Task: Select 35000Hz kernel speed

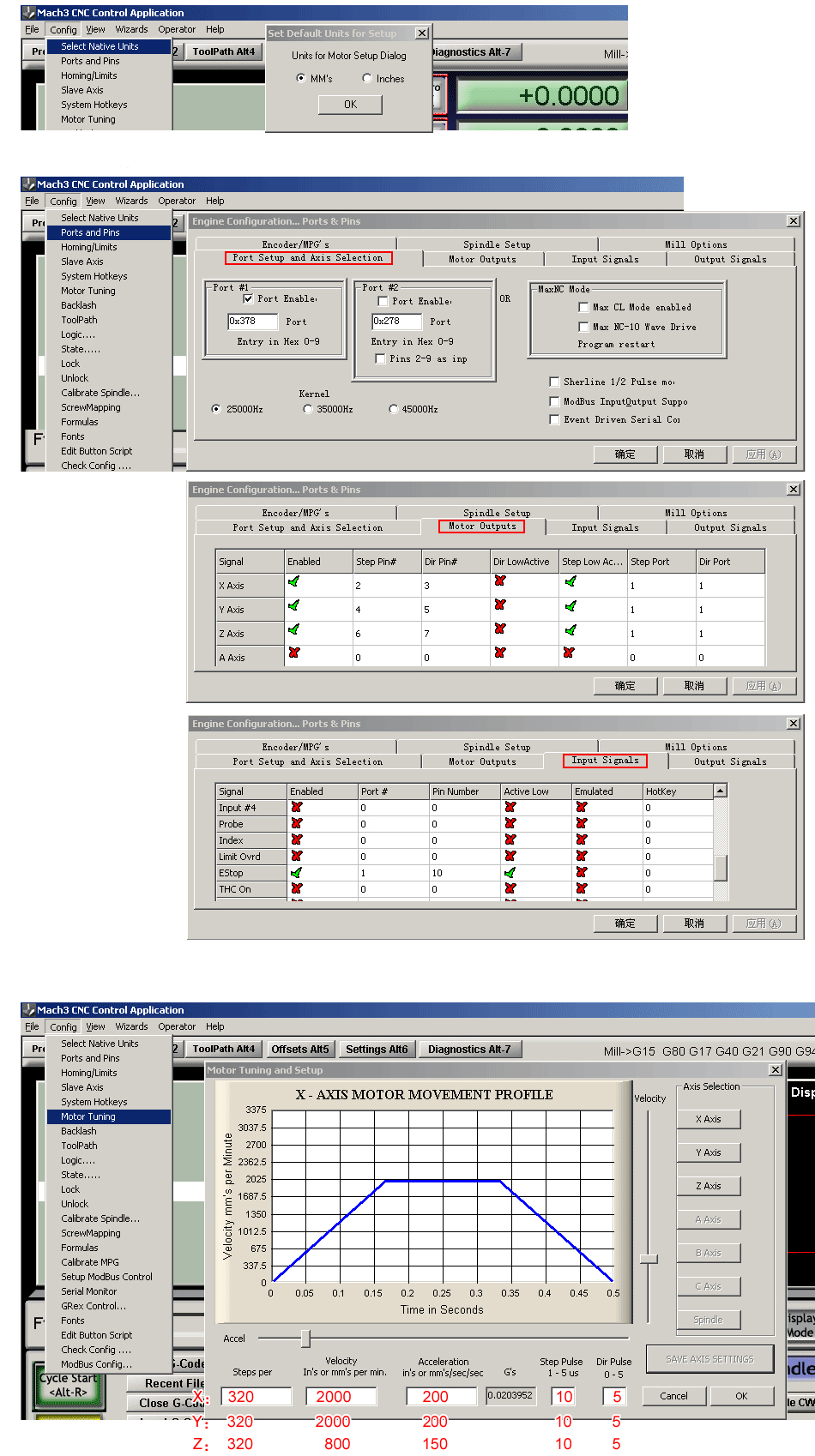Action: point(308,409)
